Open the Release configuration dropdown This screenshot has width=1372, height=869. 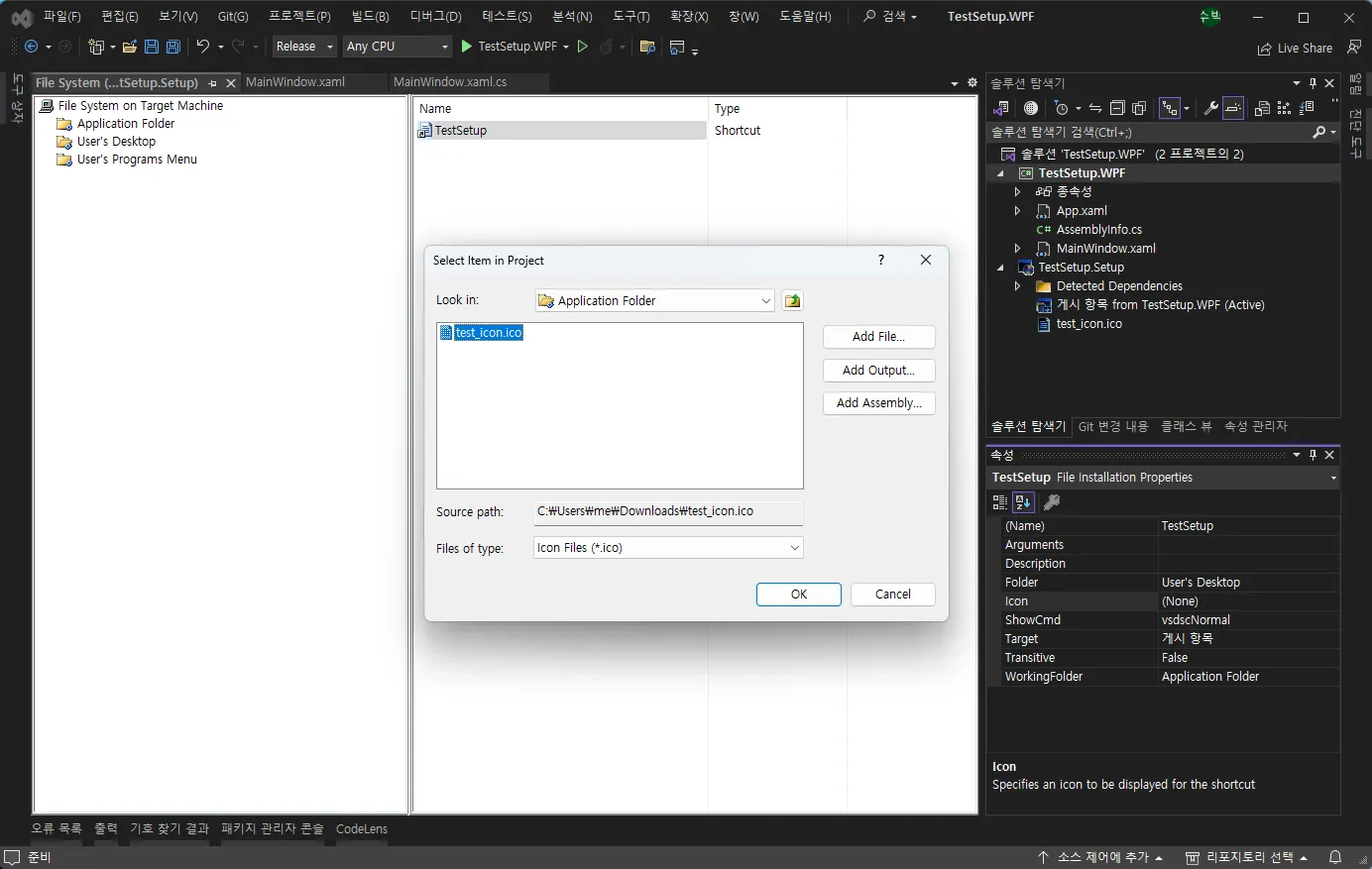[304, 47]
